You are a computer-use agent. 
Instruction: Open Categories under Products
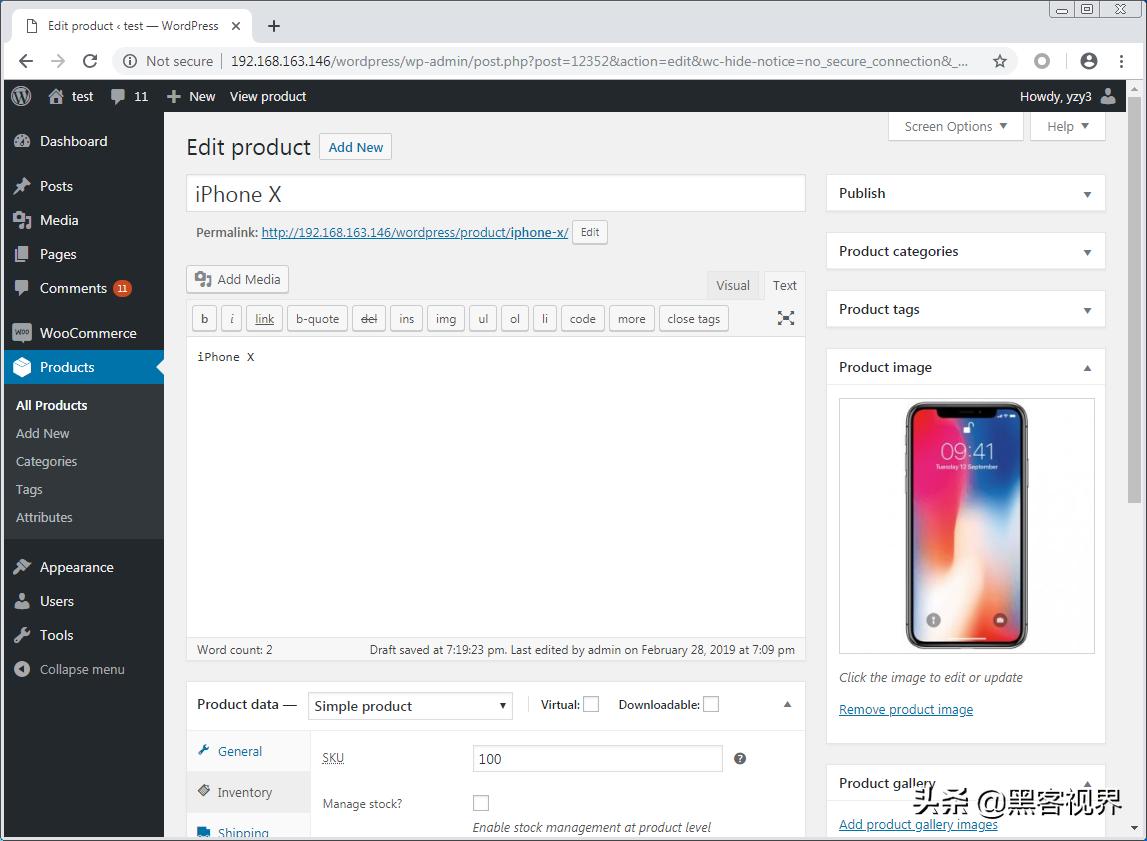pos(46,461)
